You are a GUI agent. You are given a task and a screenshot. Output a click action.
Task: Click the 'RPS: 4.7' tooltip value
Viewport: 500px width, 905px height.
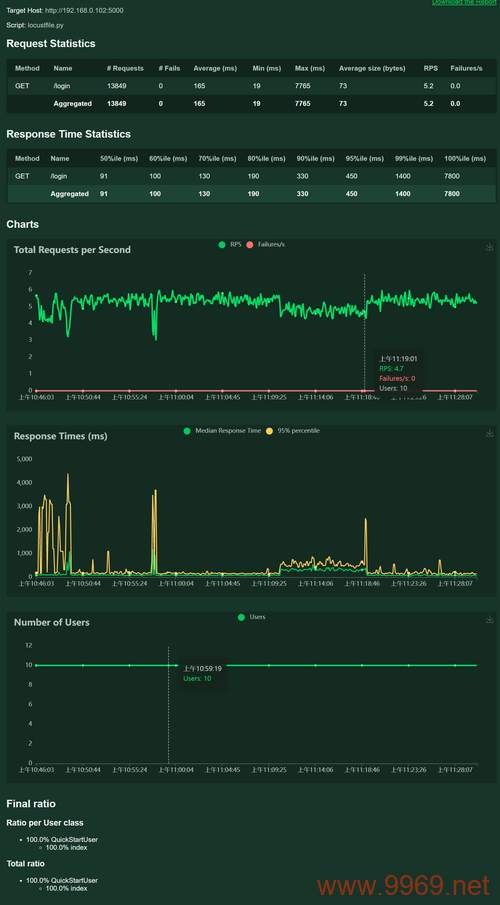click(391, 368)
